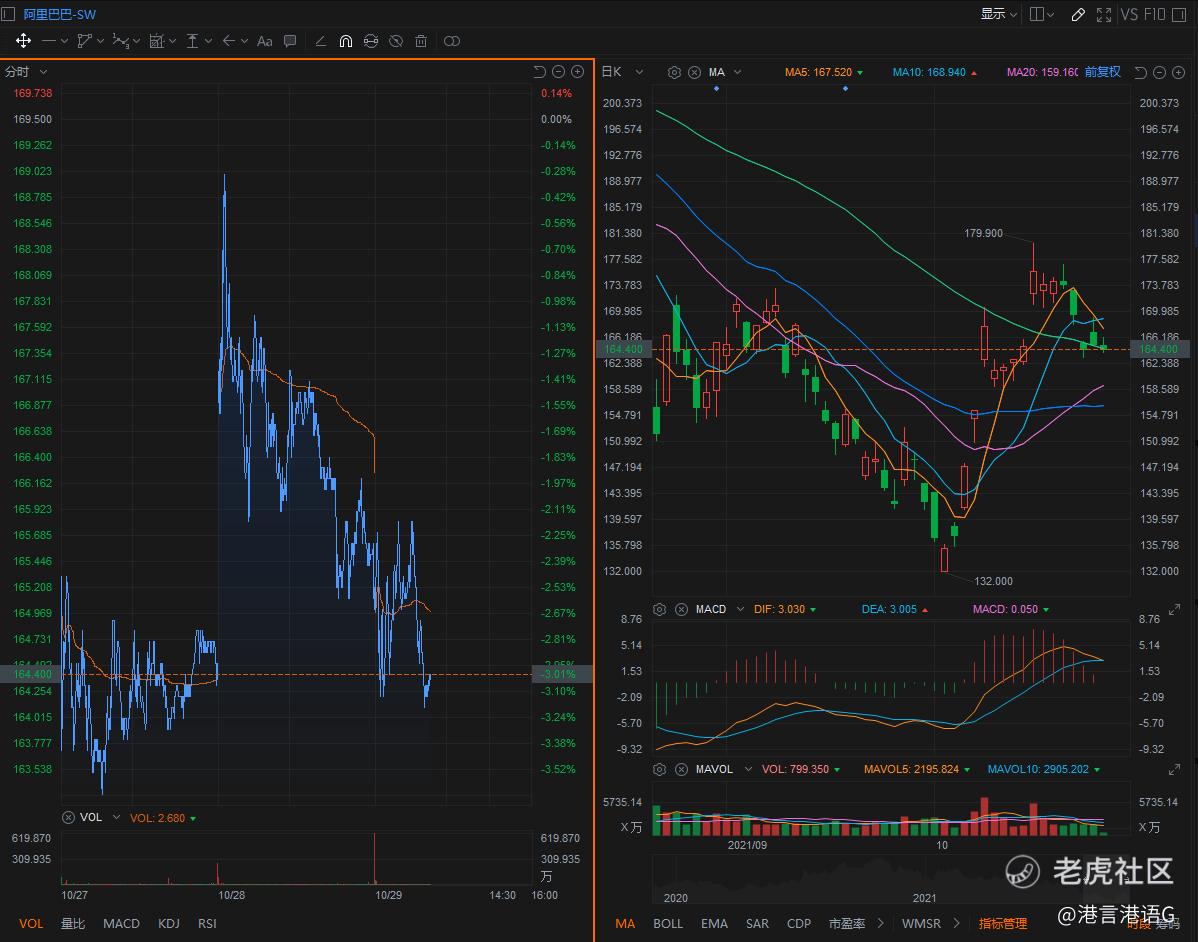The height and width of the screenshot is (942, 1198).
Task: Remove the MAVOL indicator panel
Action: (681, 769)
